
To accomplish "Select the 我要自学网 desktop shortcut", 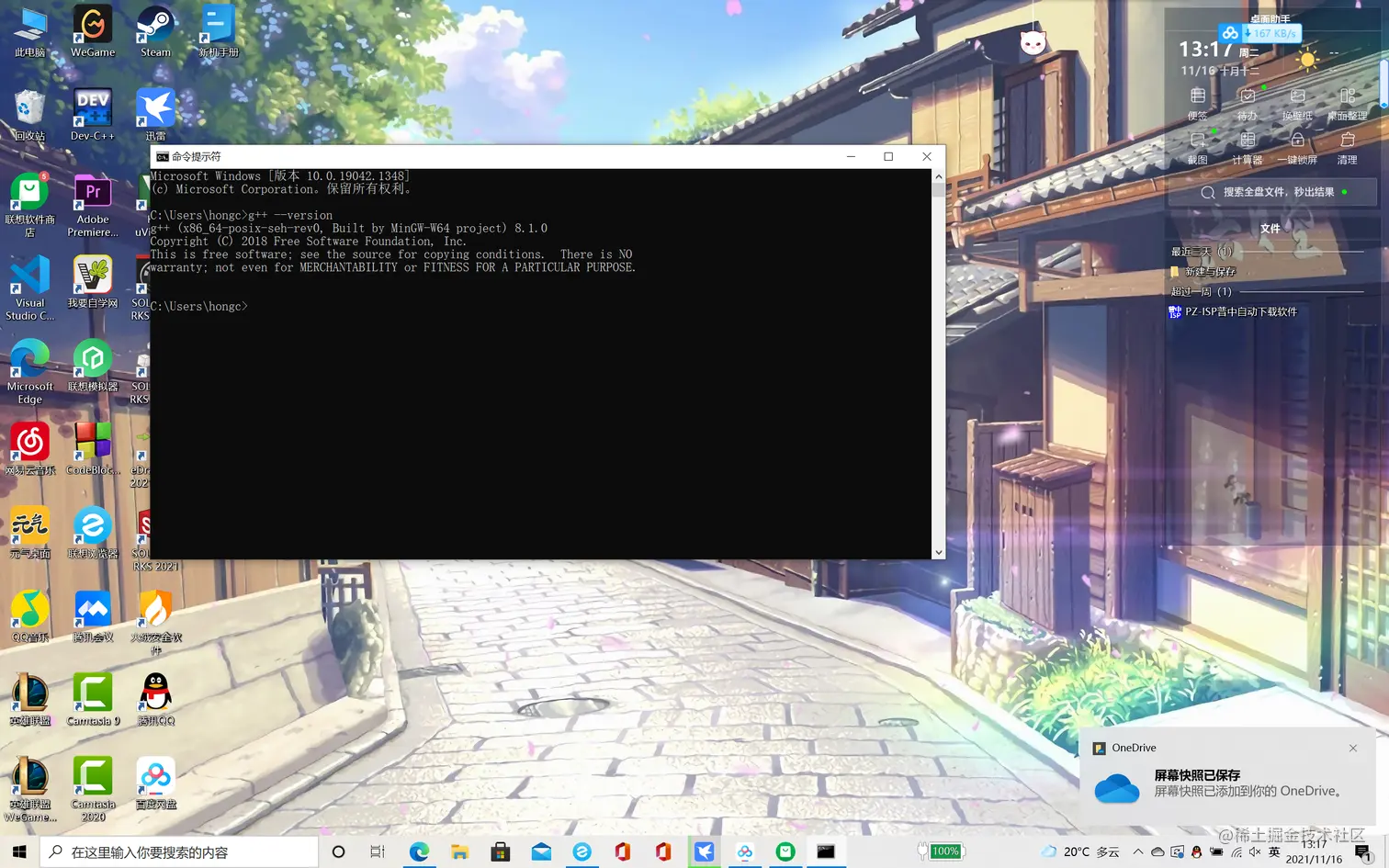I will pos(93,283).
